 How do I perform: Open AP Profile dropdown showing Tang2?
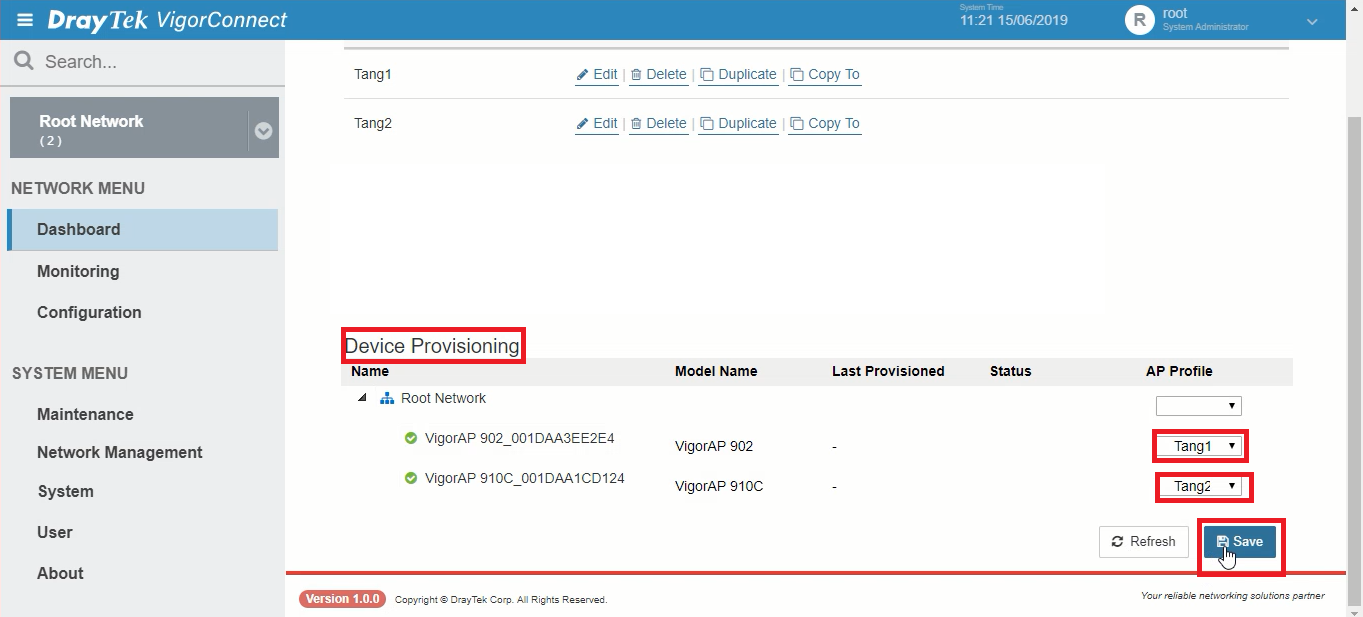[x=1199, y=486]
